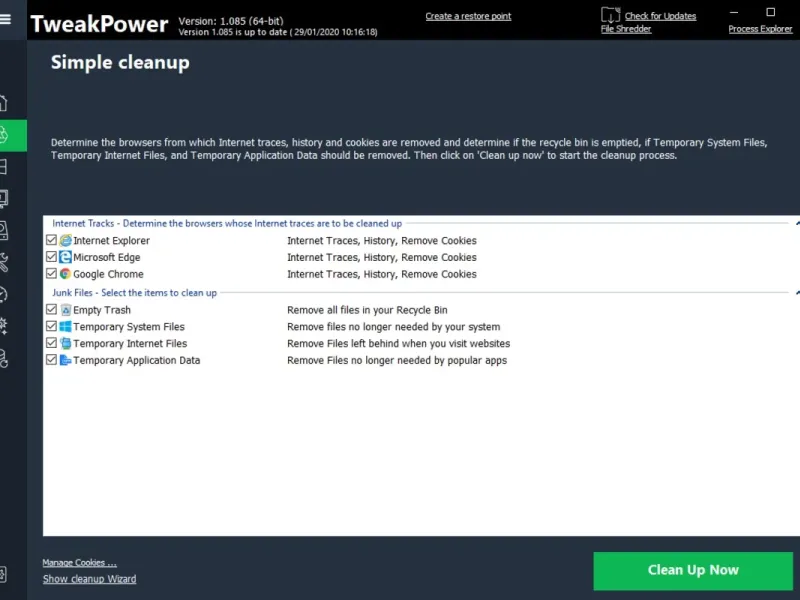The height and width of the screenshot is (600, 800).
Task: Click the Check for Updates link
Action: (x=660, y=16)
